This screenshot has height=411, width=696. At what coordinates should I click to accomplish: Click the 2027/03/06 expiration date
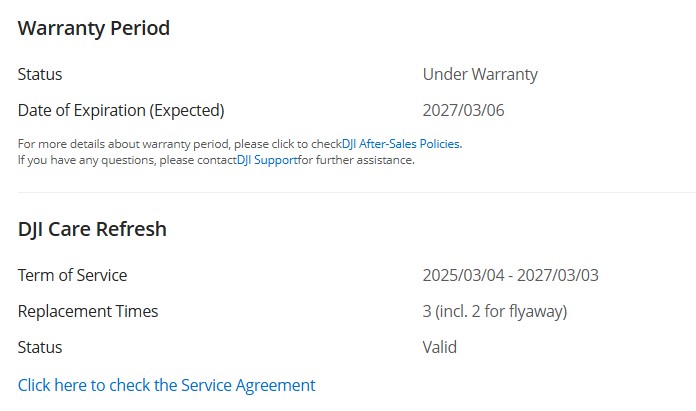point(464,110)
